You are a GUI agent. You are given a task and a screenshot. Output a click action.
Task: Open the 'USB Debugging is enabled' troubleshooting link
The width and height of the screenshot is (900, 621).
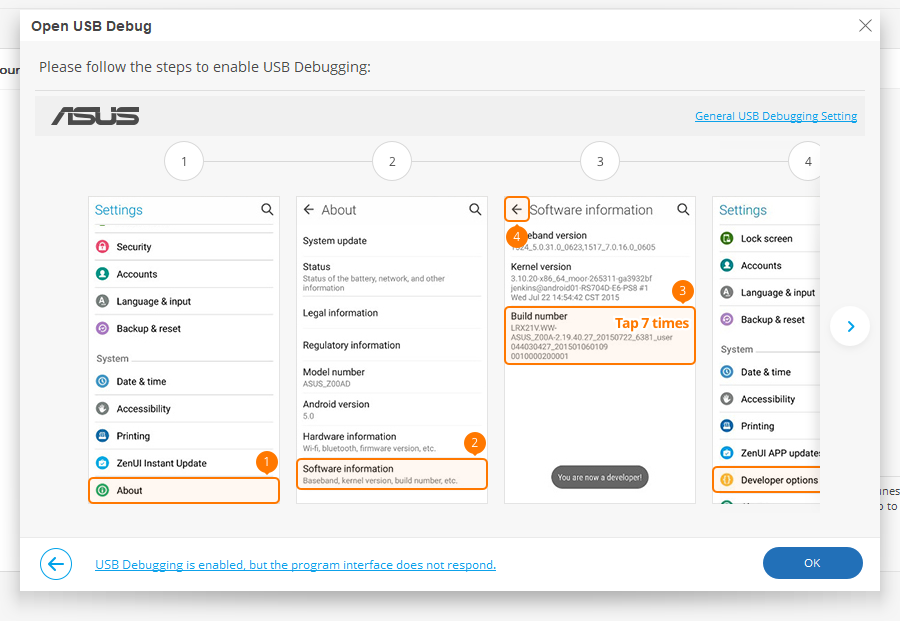coord(295,565)
